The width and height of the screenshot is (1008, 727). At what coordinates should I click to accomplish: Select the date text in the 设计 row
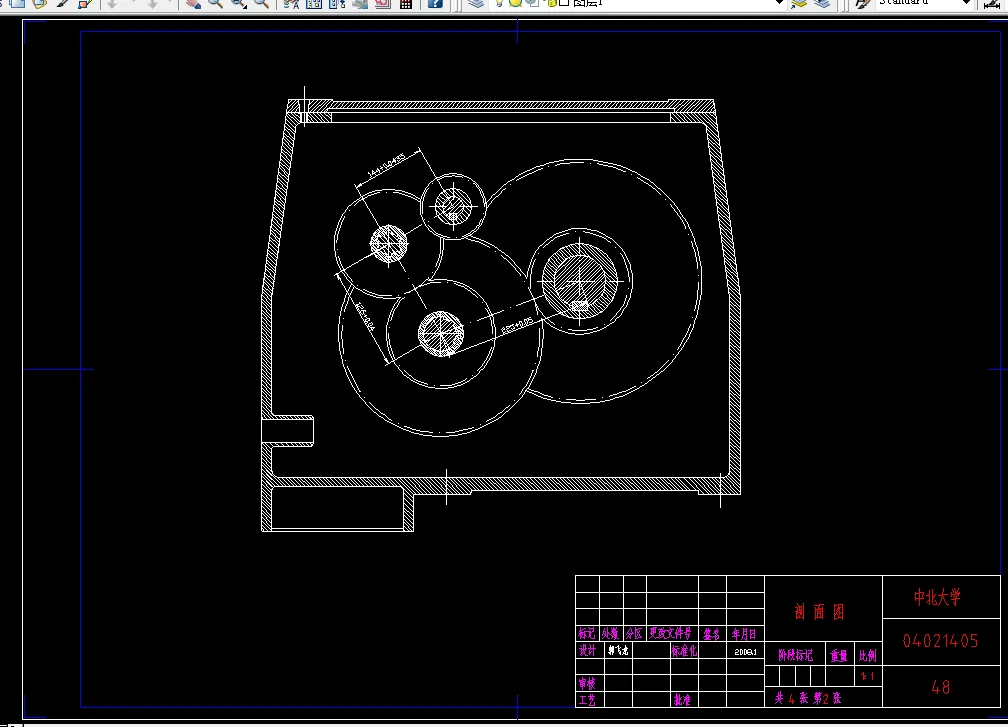pos(746,652)
